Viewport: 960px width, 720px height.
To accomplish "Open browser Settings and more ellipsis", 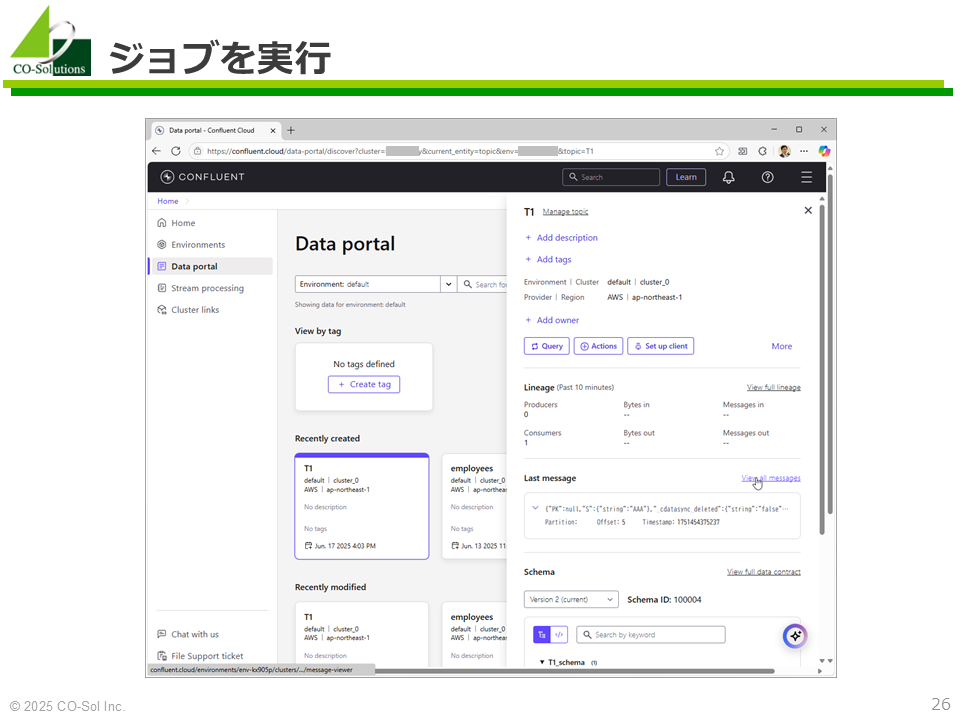I will (804, 151).
